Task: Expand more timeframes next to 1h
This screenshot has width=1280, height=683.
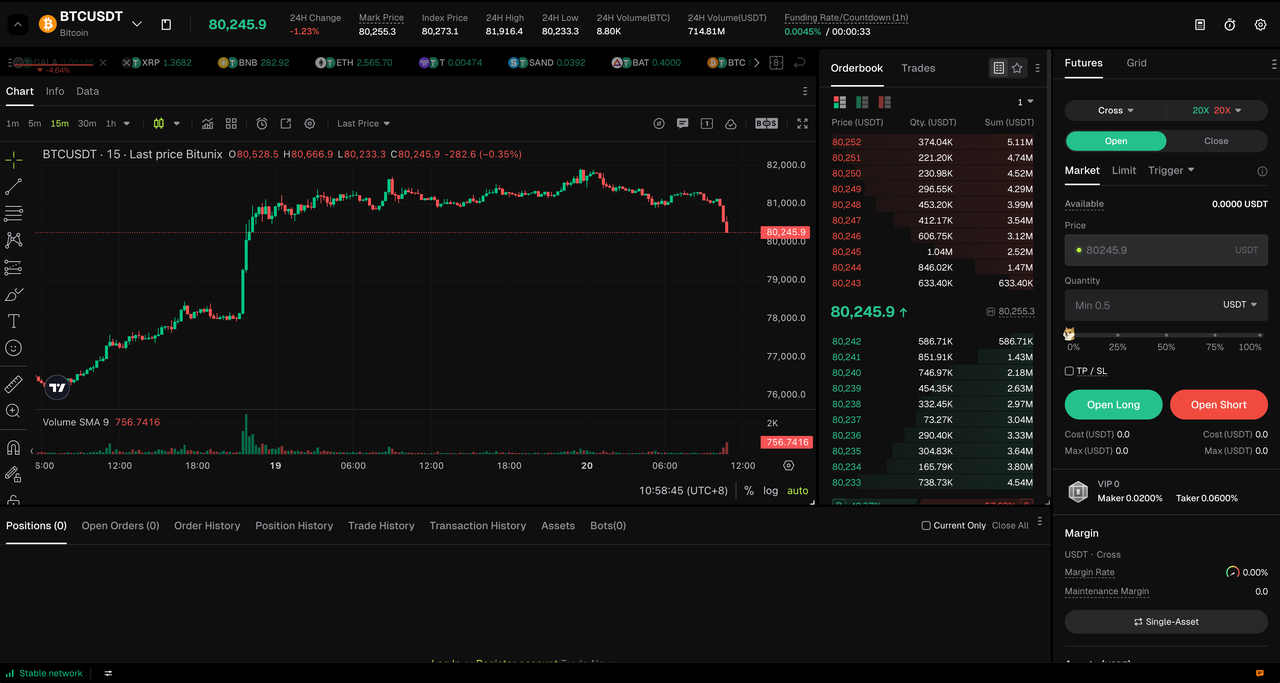Action: 128,124
